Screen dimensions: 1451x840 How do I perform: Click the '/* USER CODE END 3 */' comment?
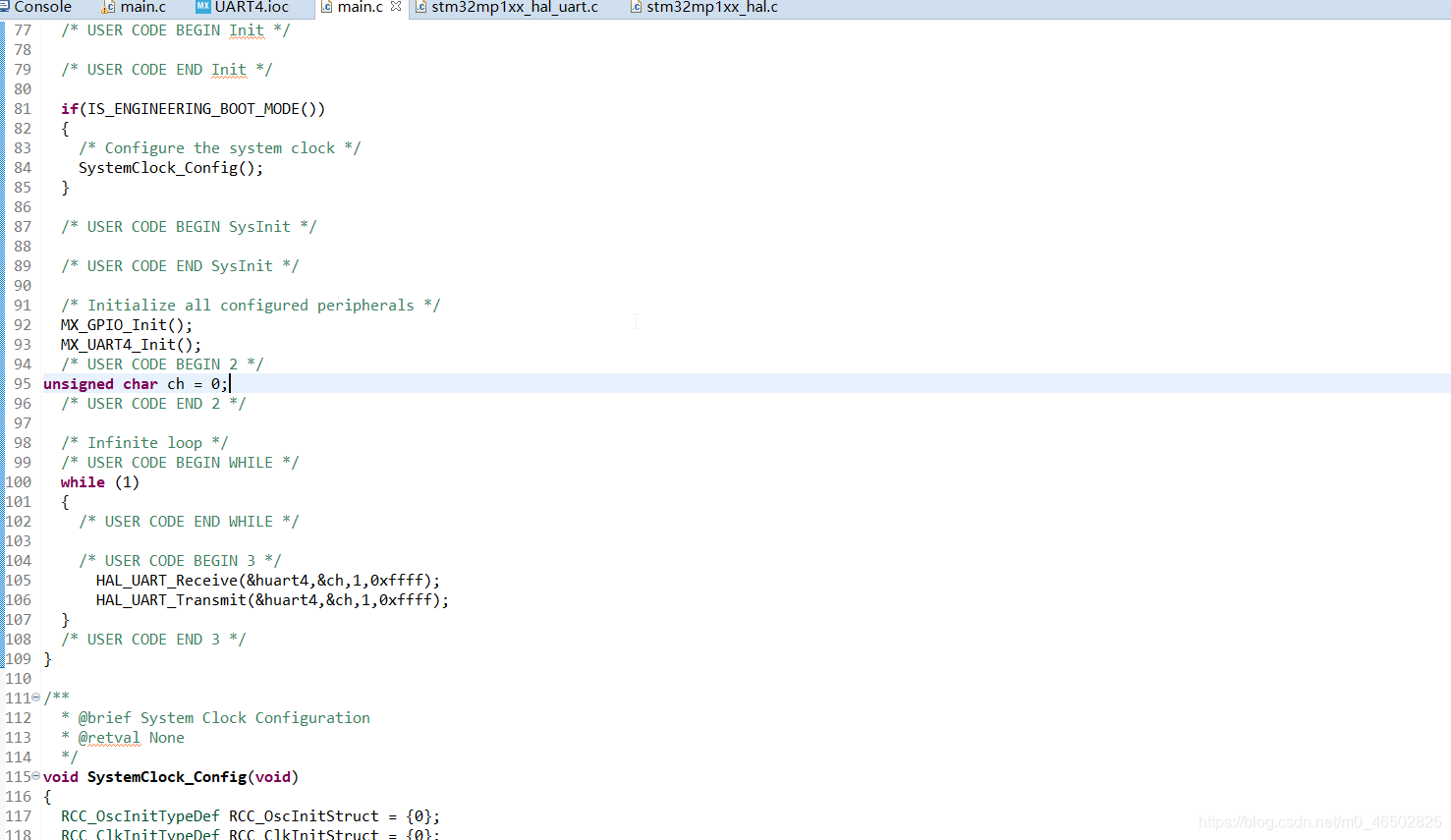pos(153,640)
